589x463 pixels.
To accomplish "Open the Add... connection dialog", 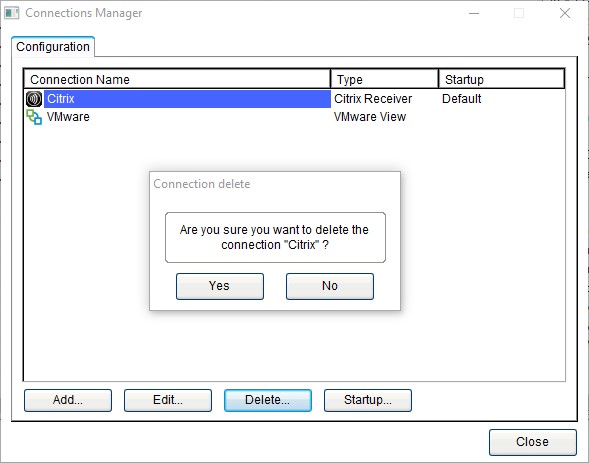I will click(x=68, y=400).
